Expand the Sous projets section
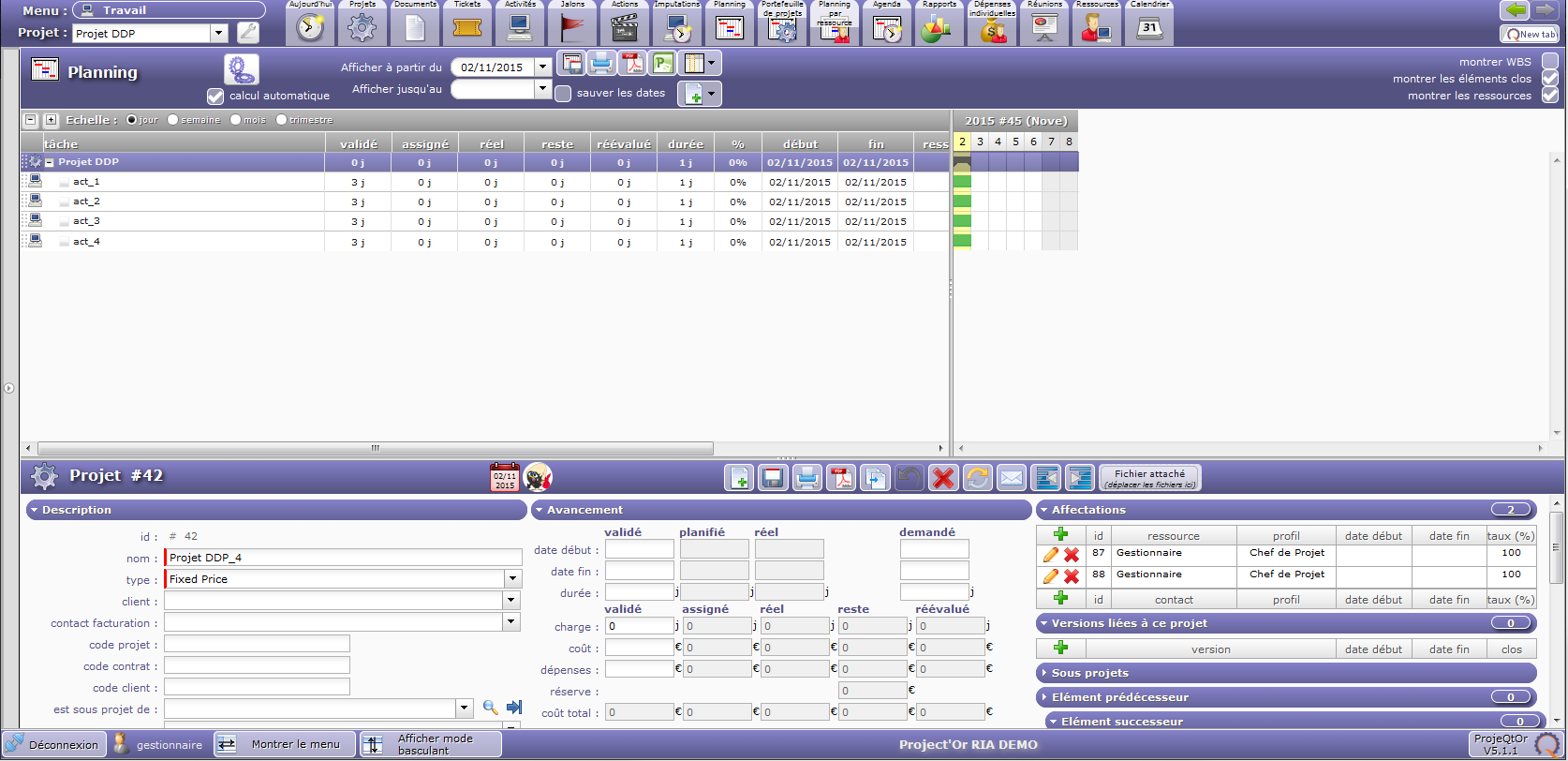The height and width of the screenshot is (761, 1568). (1090, 673)
